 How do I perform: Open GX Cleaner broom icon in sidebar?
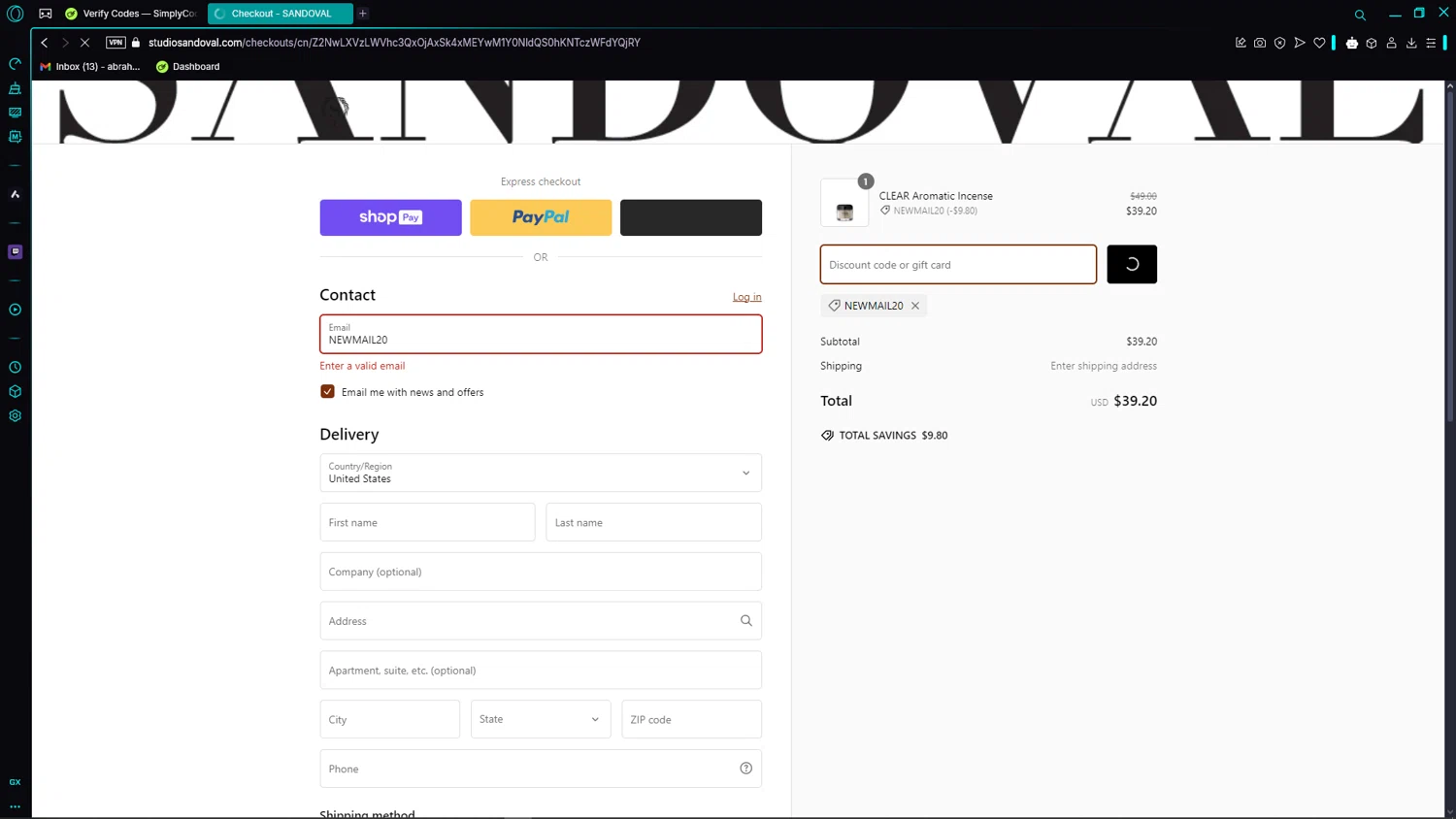15,88
